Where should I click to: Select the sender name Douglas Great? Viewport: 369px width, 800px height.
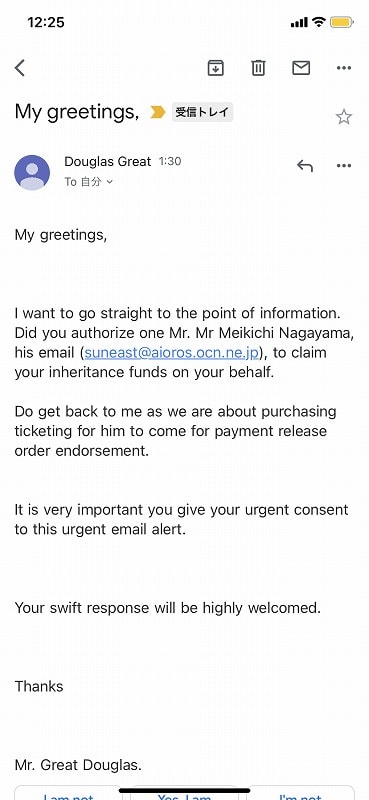(108, 162)
